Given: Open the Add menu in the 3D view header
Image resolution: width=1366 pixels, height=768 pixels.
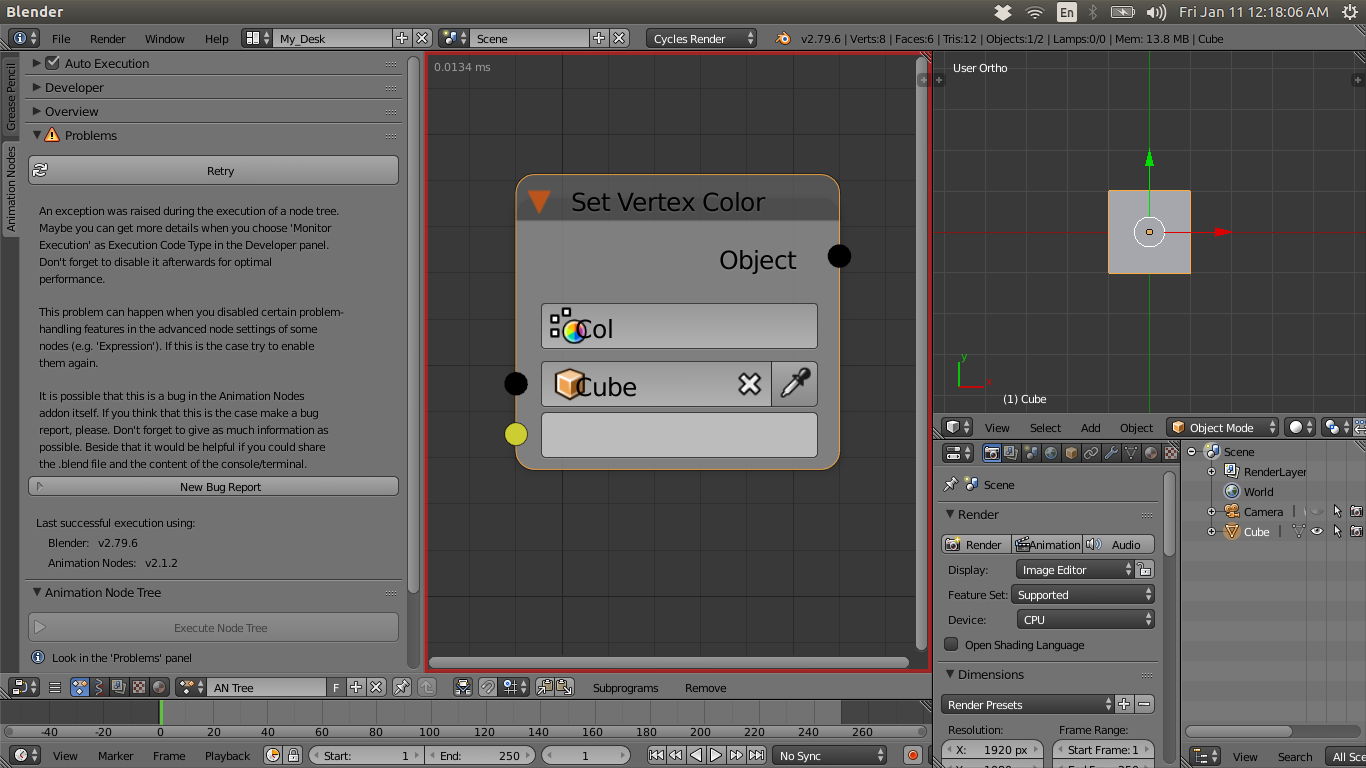Looking at the screenshot, I should click(x=1090, y=427).
